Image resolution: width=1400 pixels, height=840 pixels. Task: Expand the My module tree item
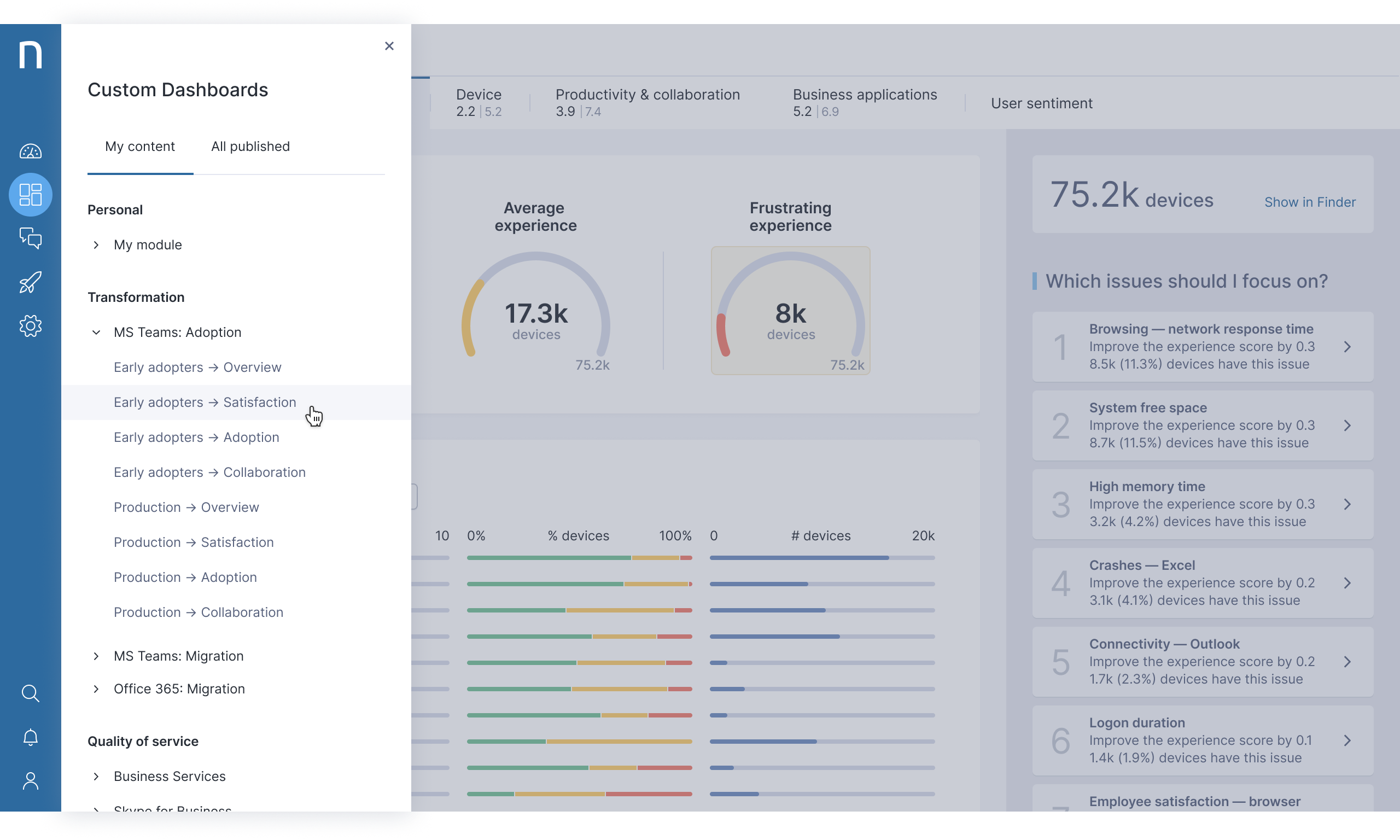[x=96, y=245]
